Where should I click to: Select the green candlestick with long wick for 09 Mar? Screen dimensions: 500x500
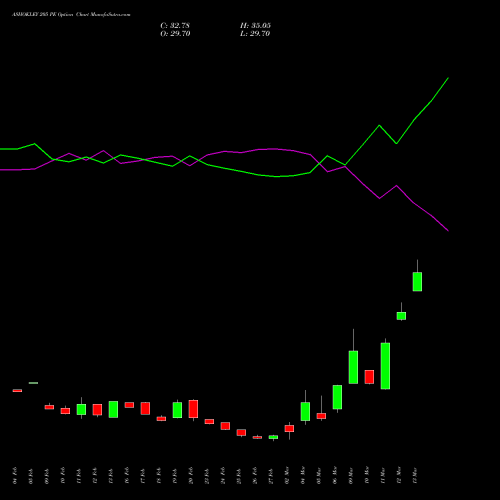[353, 367]
